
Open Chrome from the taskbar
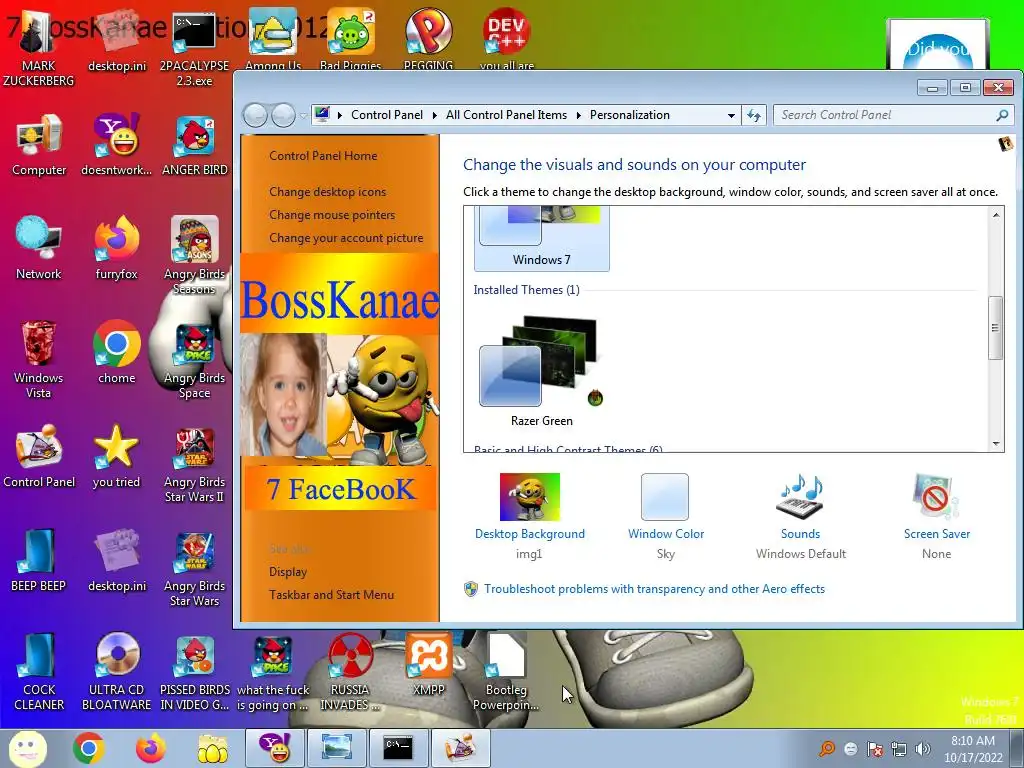pyautogui.click(x=89, y=748)
